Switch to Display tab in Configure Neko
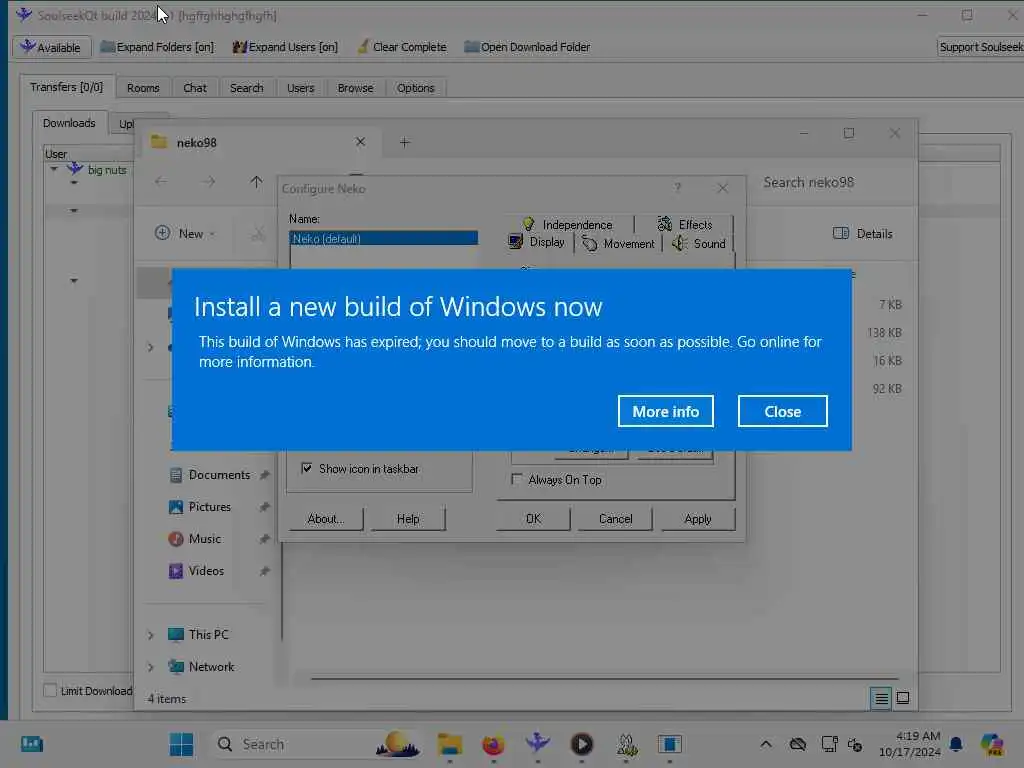The image size is (1024, 768). 537,242
